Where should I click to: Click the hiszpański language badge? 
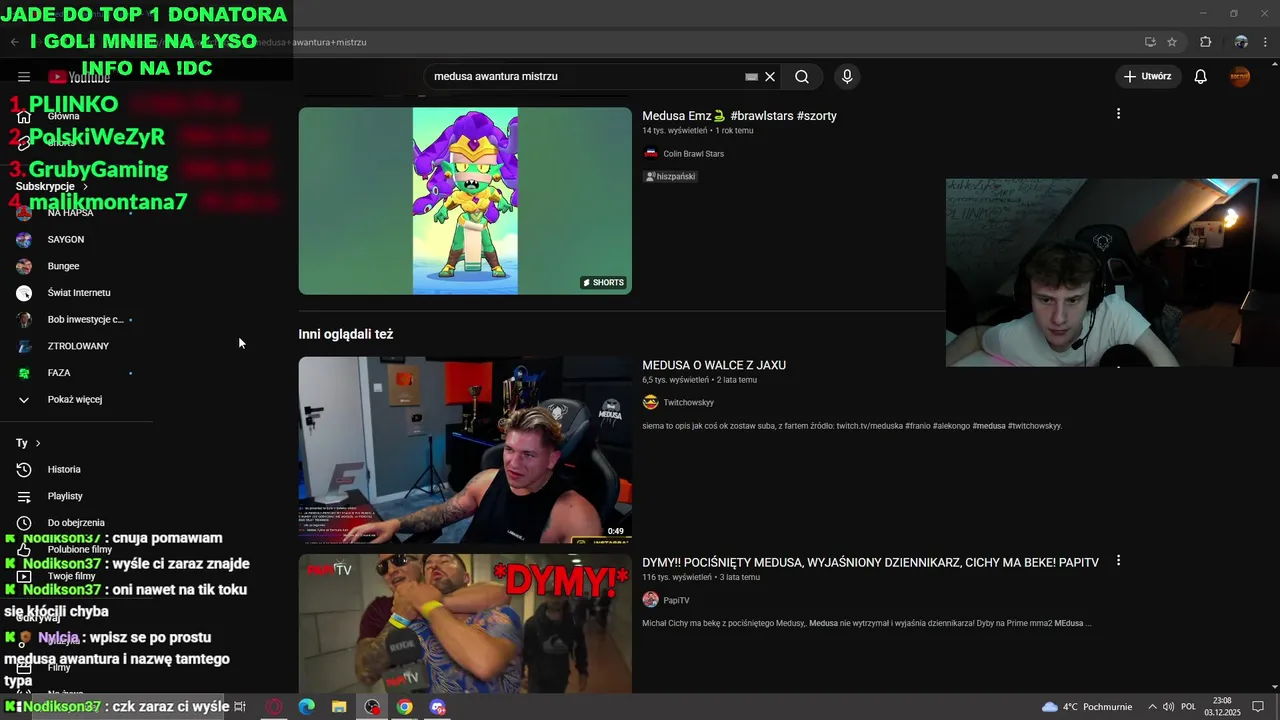(x=670, y=177)
